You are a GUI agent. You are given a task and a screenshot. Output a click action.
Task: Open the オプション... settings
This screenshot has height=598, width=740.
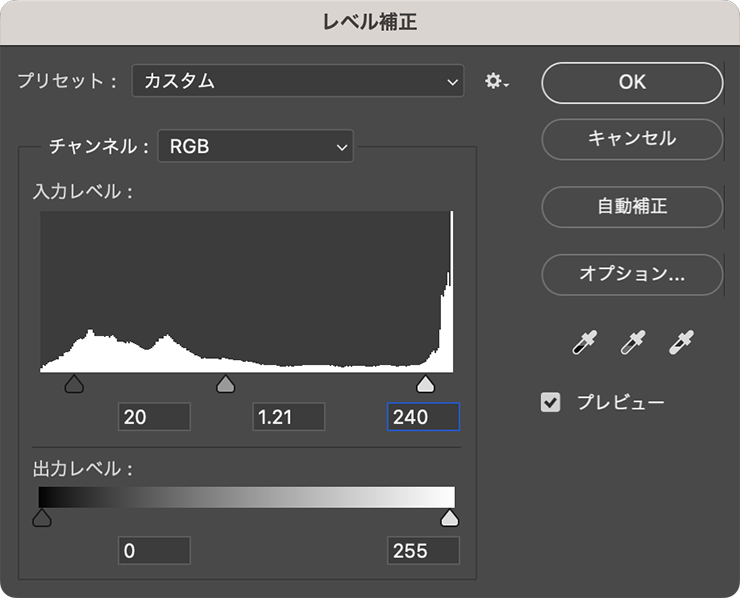pyautogui.click(x=632, y=273)
